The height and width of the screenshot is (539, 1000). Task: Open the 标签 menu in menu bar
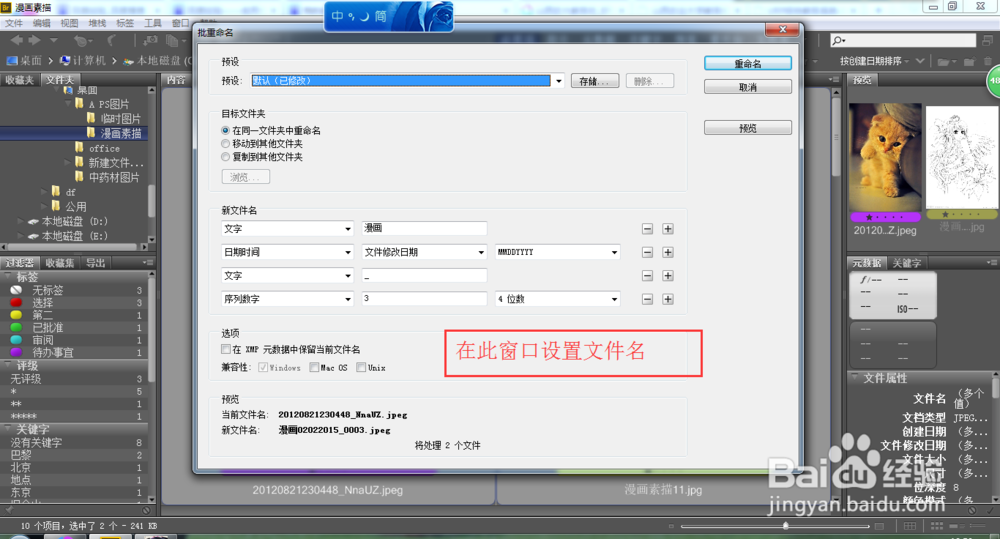[x=124, y=23]
